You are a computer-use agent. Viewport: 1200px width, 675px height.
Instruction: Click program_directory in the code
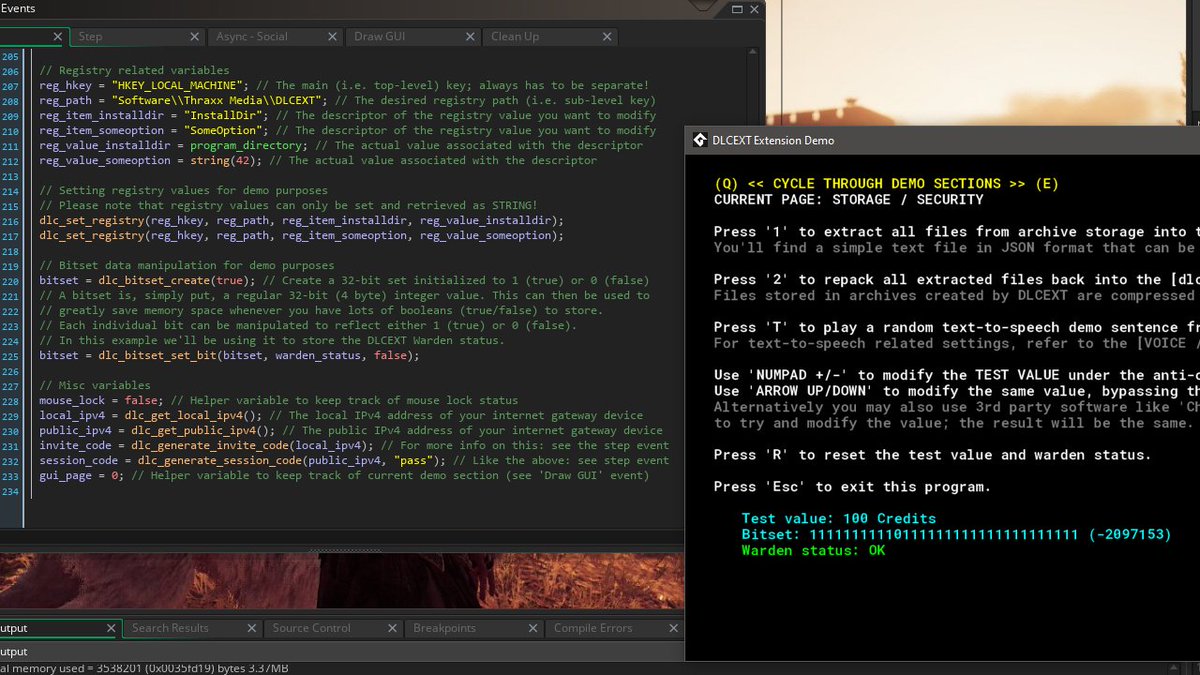tap(244, 146)
